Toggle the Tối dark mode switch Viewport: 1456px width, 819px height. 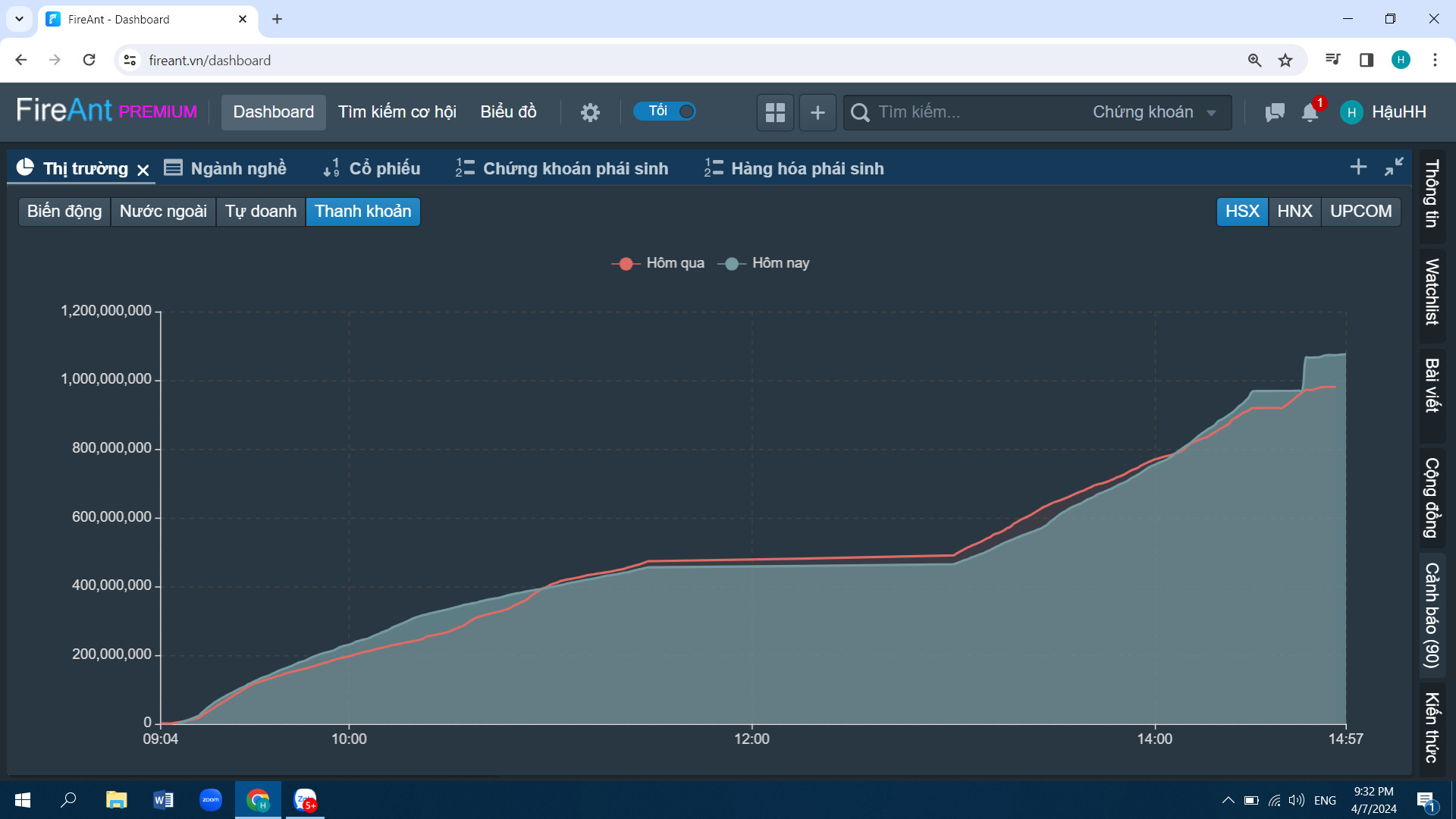pos(665,111)
